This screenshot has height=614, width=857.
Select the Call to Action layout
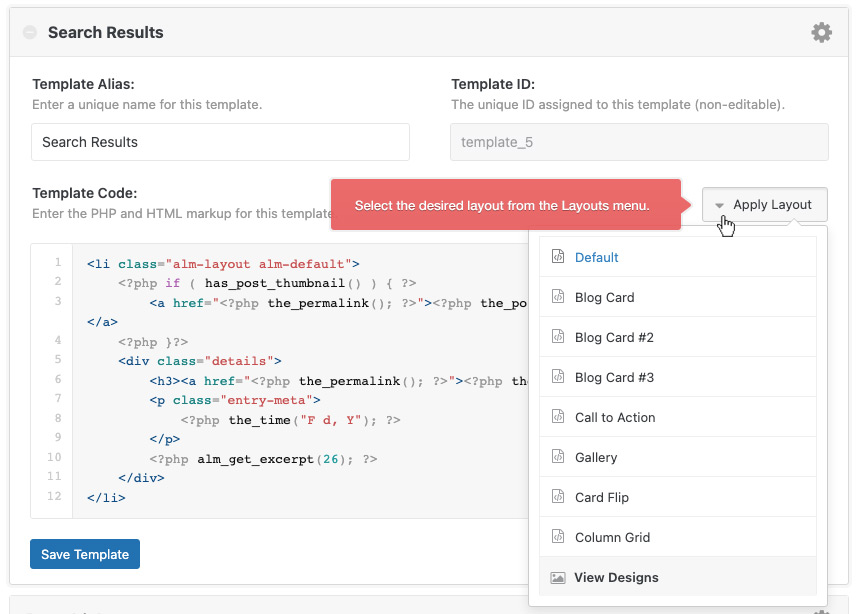[678, 417]
